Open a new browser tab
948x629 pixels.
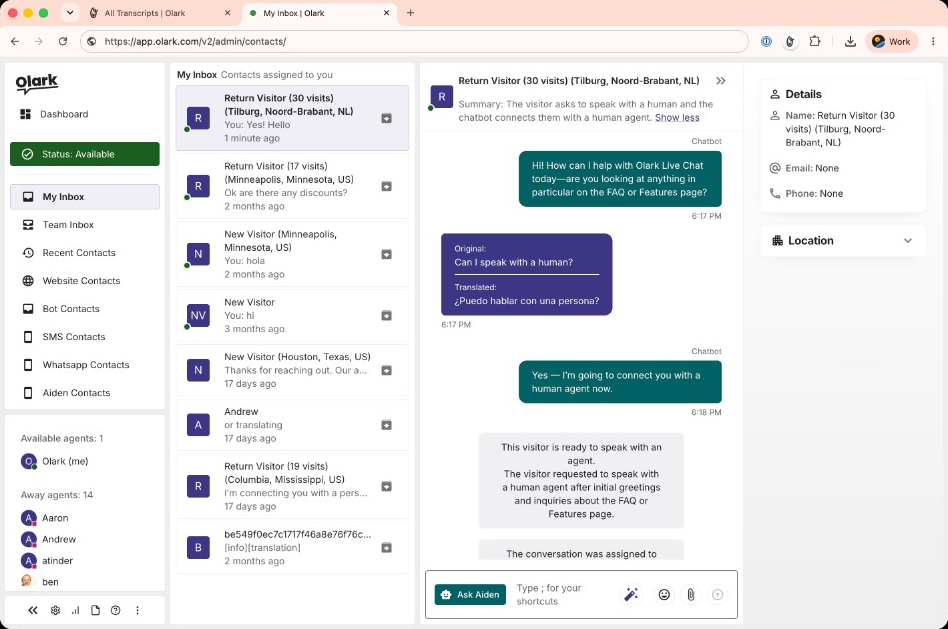(411, 13)
